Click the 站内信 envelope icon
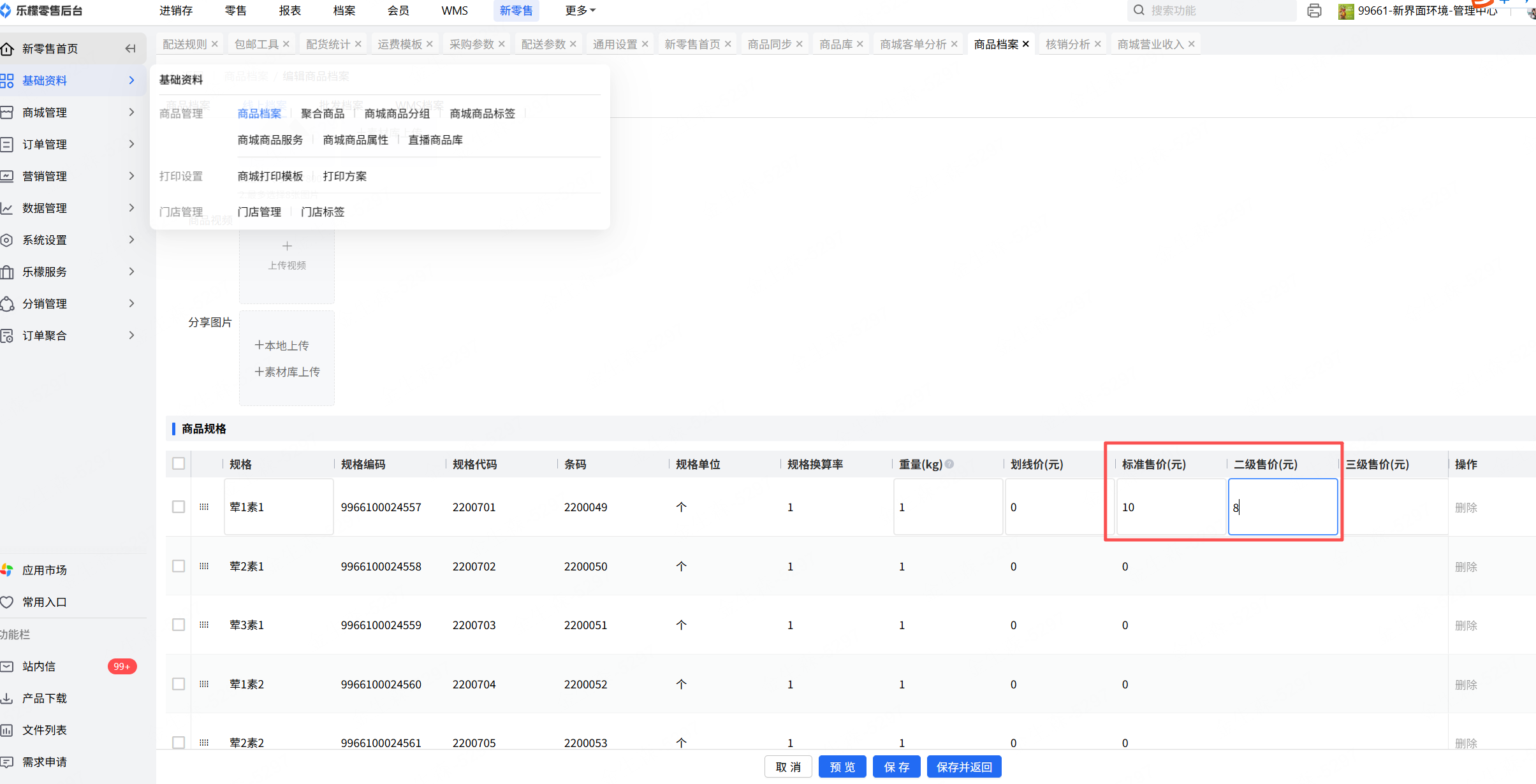Viewport: 1536px width, 784px height. 7,666
